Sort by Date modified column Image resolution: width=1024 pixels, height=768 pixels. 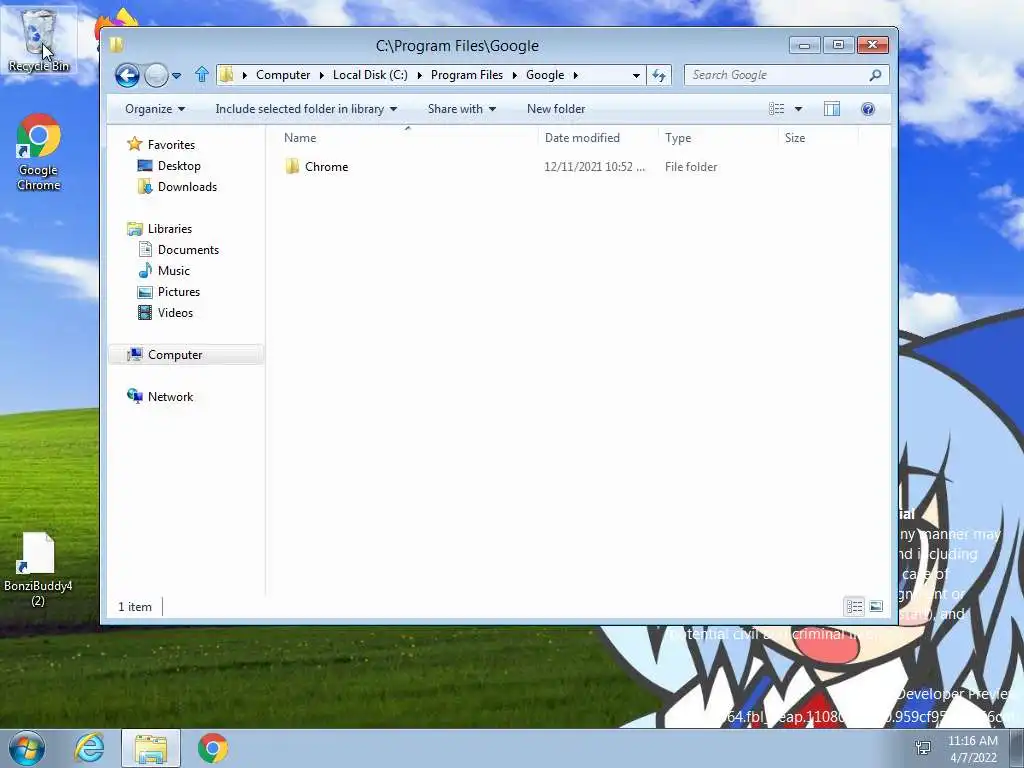pyautogui.click(x=598, y=138)
